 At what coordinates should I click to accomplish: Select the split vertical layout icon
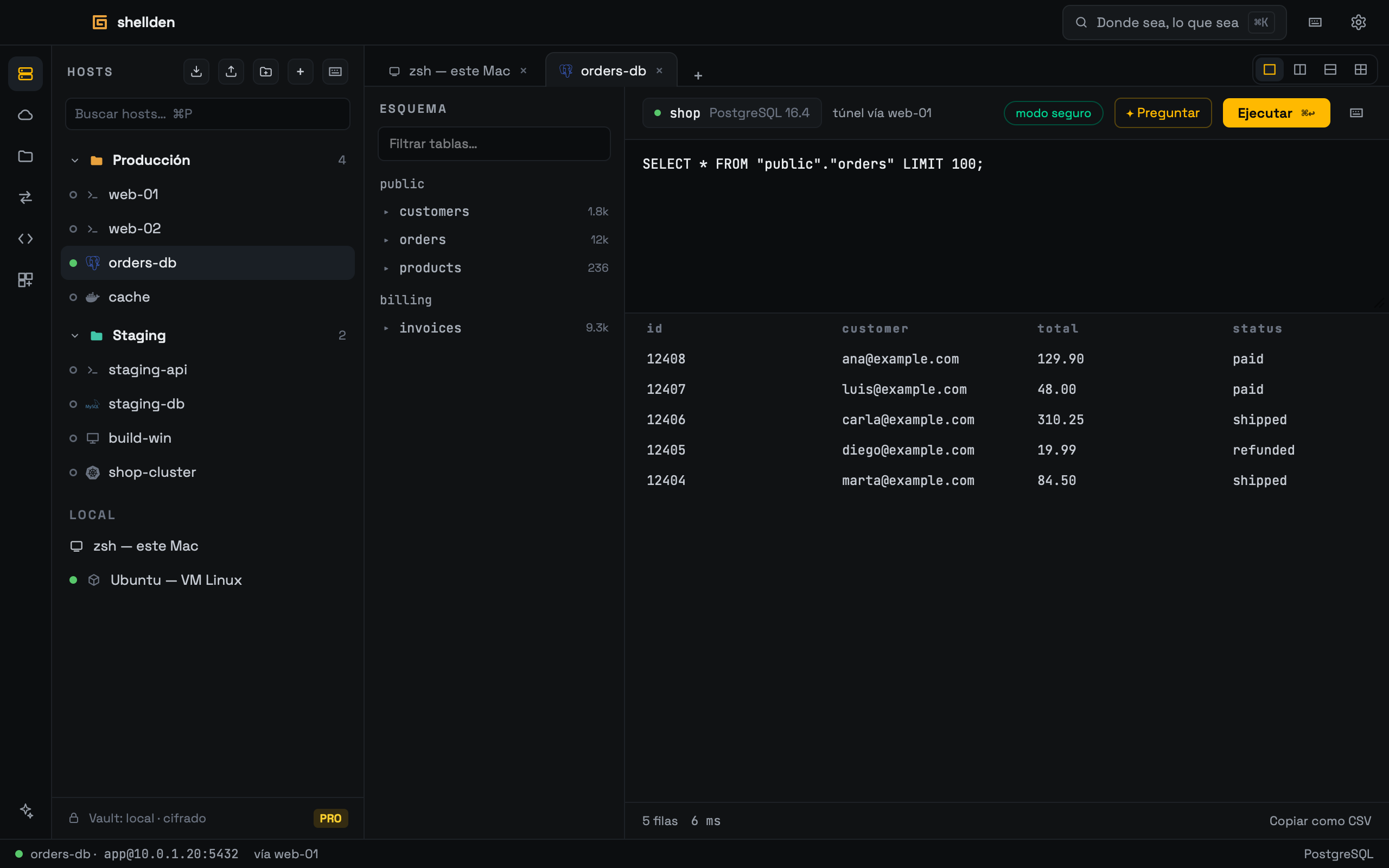click(1299, 69)
